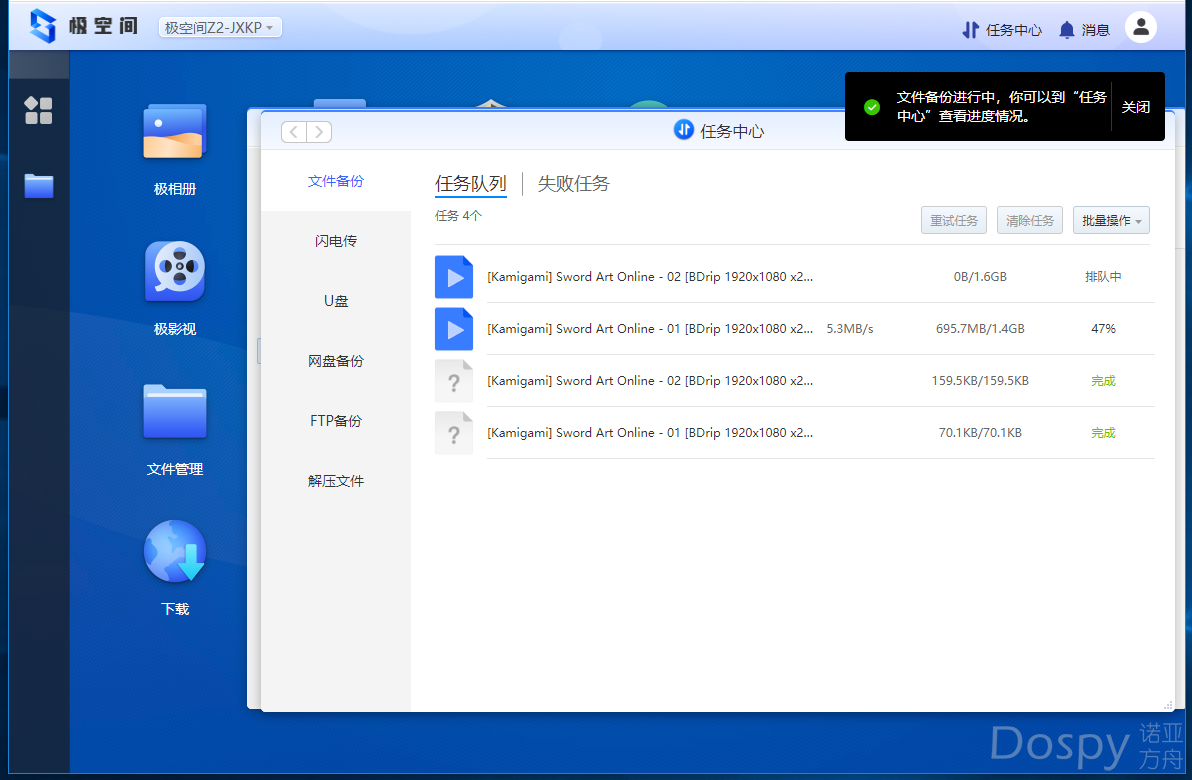
Task: Click the 0B/1.6GB size text
Action: (980, 277)
